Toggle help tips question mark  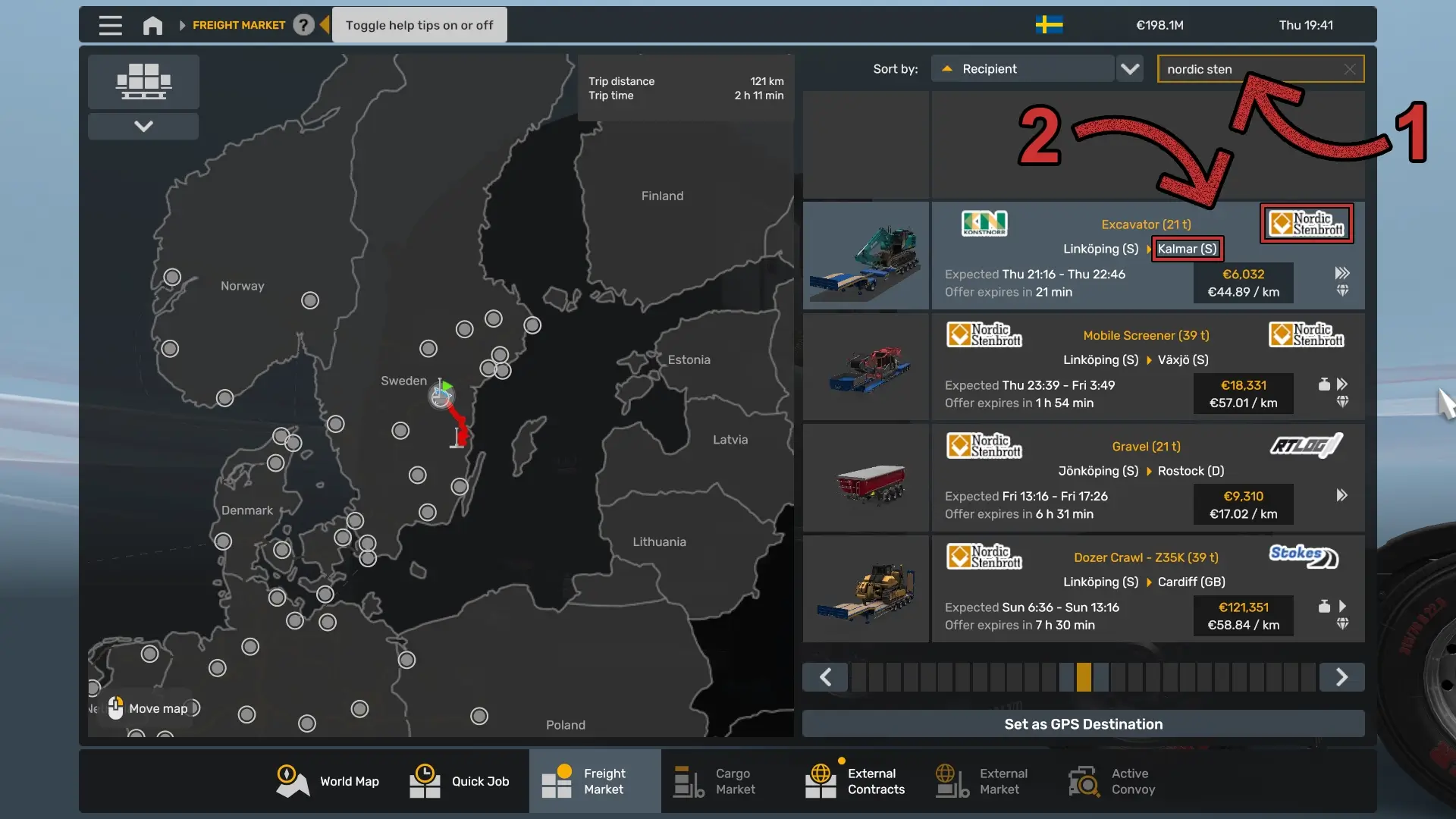pyautogui.click(x=303, y=25)
